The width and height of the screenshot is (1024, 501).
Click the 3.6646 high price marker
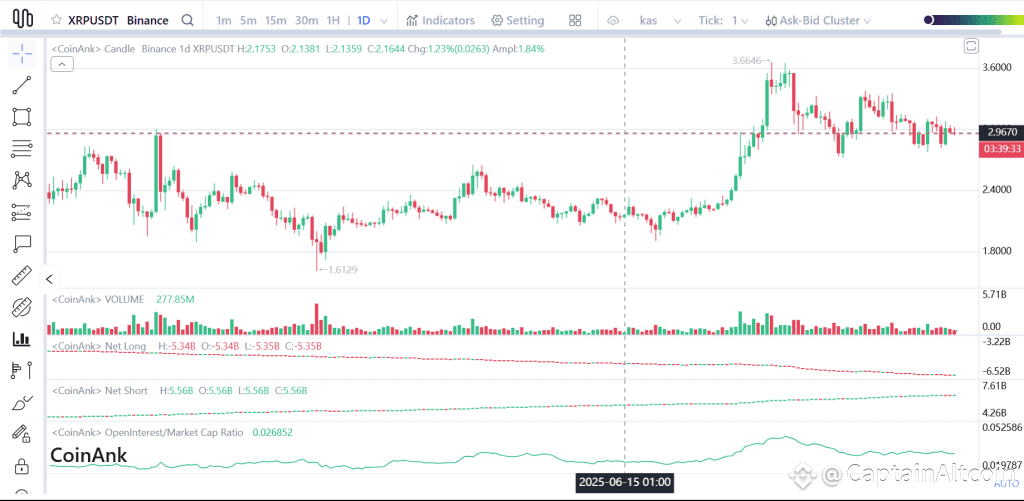(752, 60)
